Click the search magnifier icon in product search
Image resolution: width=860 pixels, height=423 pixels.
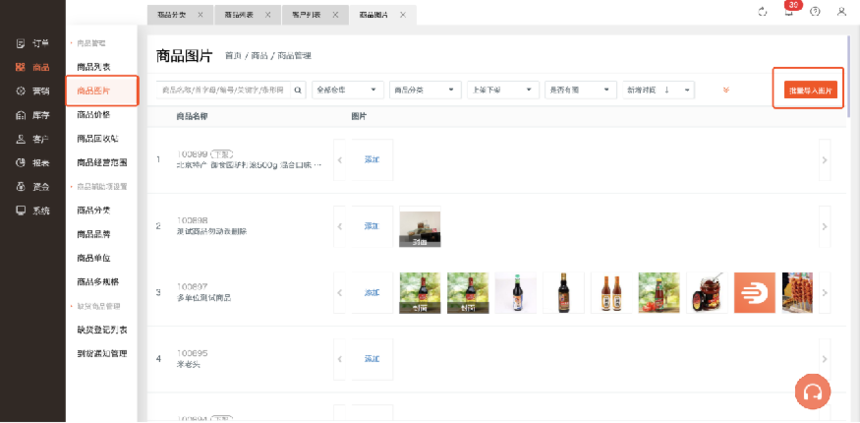coord(299,90)
